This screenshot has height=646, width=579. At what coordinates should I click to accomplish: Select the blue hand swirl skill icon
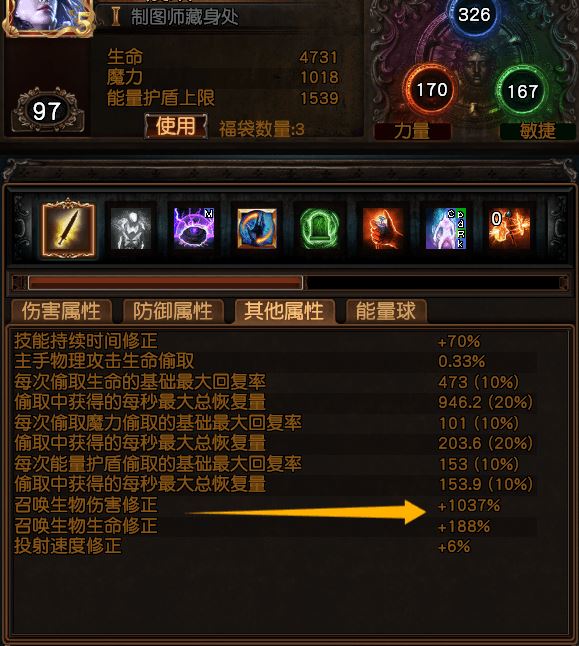[x=257, y=229]
